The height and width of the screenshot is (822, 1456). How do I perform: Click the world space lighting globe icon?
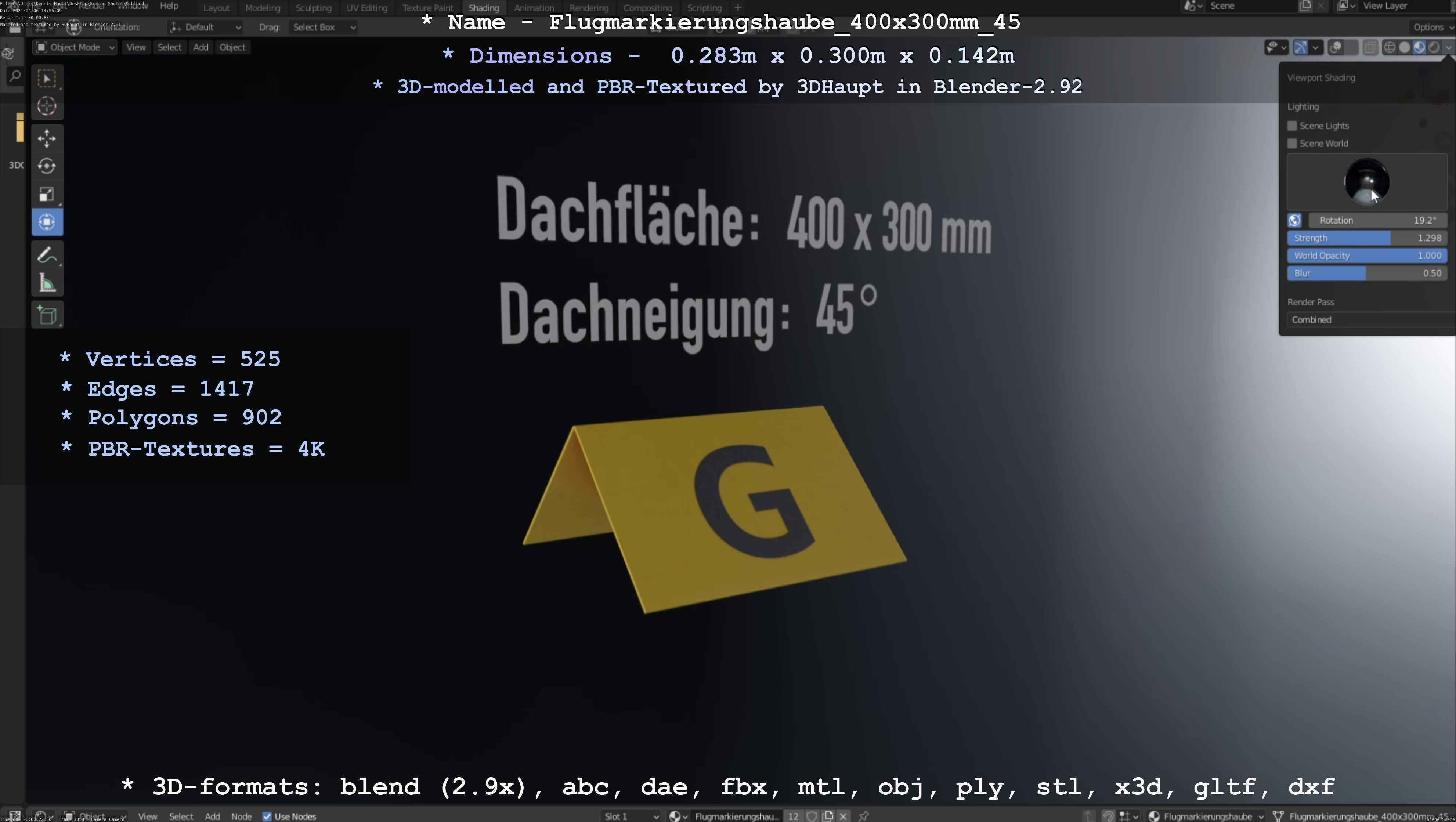click(1295, 220)
